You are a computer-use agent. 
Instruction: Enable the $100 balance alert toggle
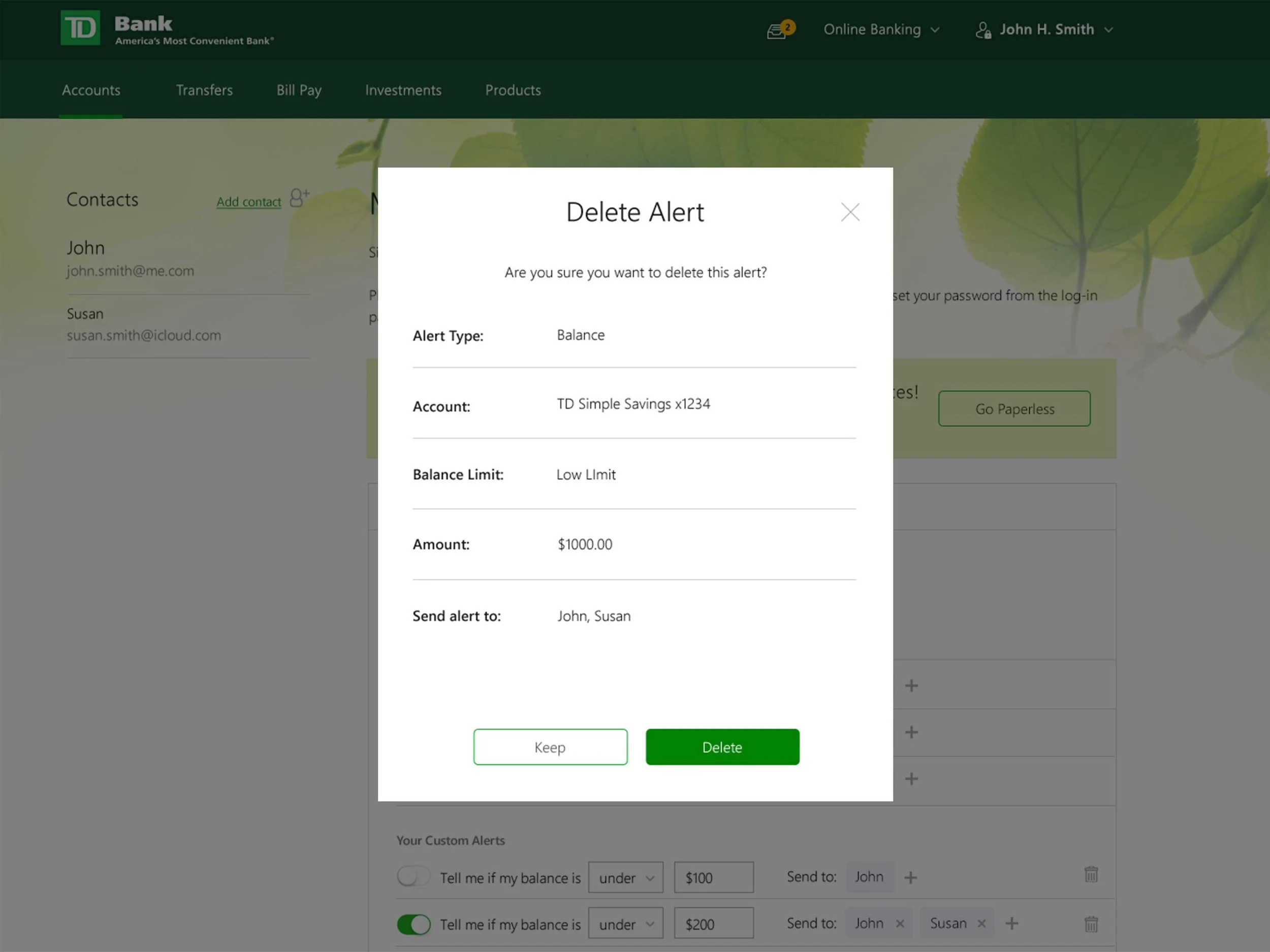coord(414,877)
